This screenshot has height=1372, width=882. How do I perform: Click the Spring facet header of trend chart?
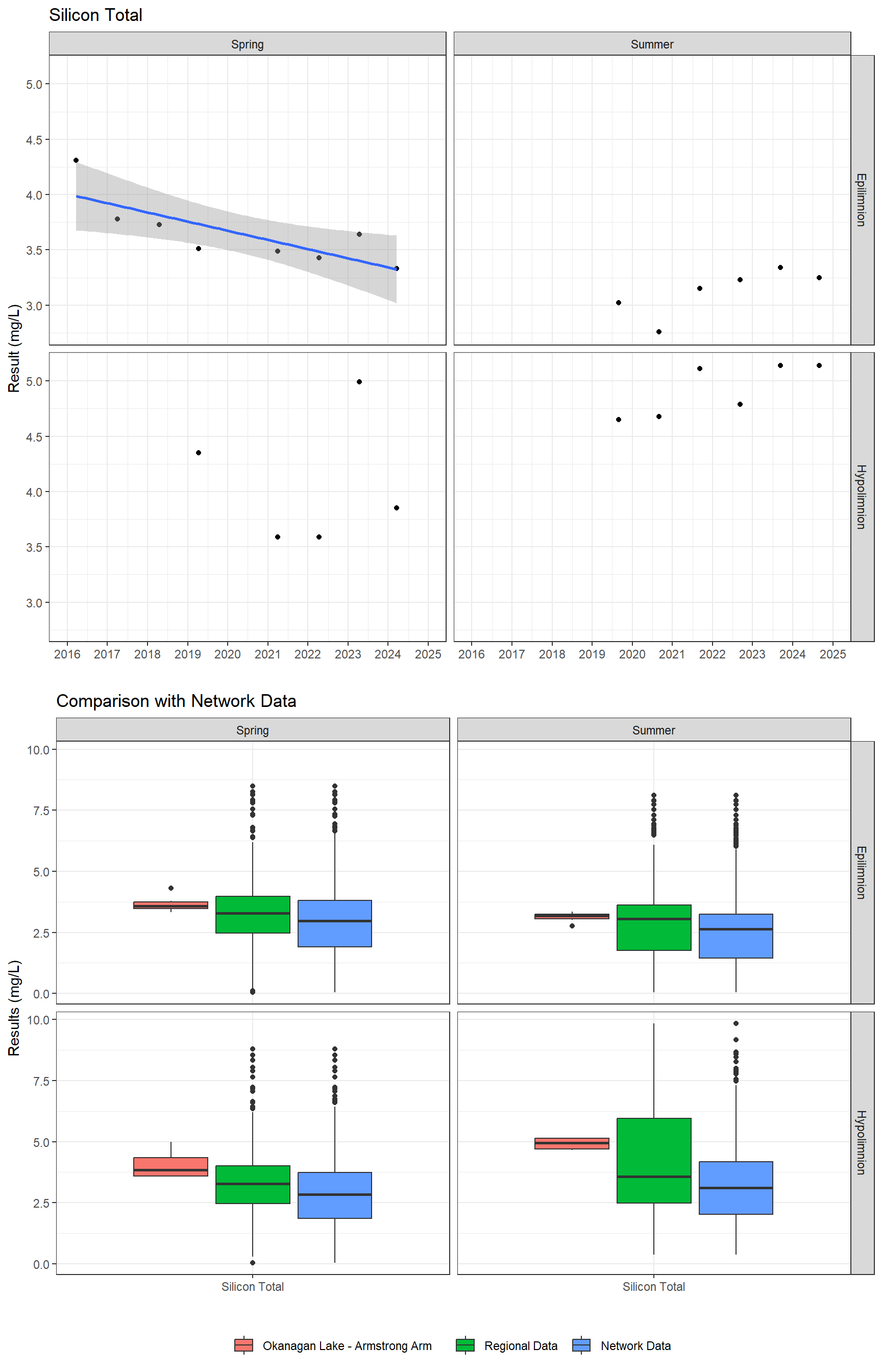point(248,44)
